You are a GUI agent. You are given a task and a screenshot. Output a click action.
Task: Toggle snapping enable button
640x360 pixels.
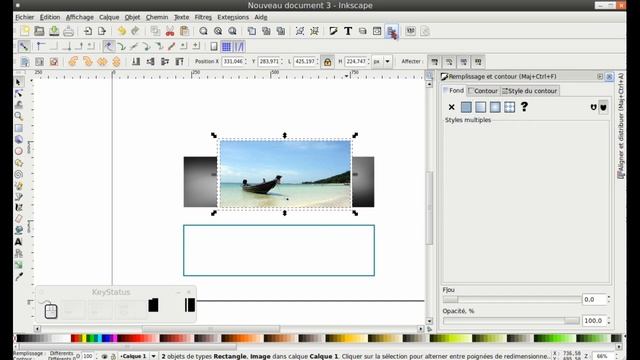(24, 47)
